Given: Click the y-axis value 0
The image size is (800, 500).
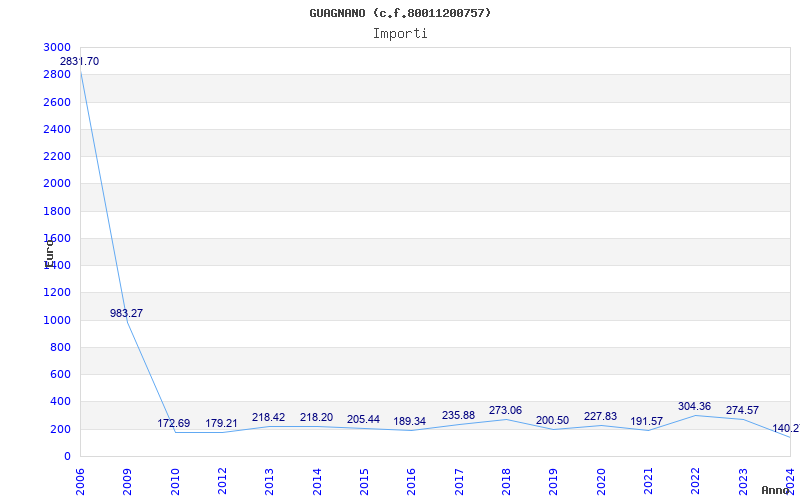Looking at the screenshot, I should [x=67, y=457].
